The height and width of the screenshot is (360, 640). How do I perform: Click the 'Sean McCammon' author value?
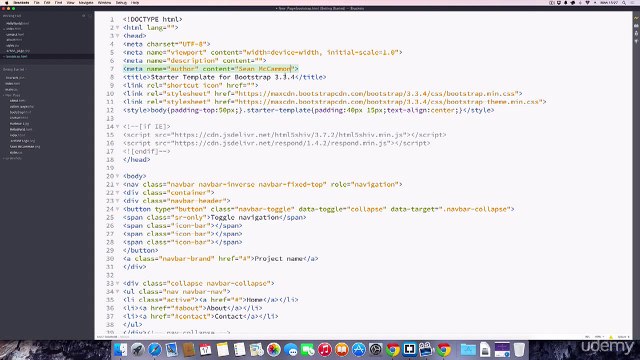pyautogui.click(x=264, y=69)
